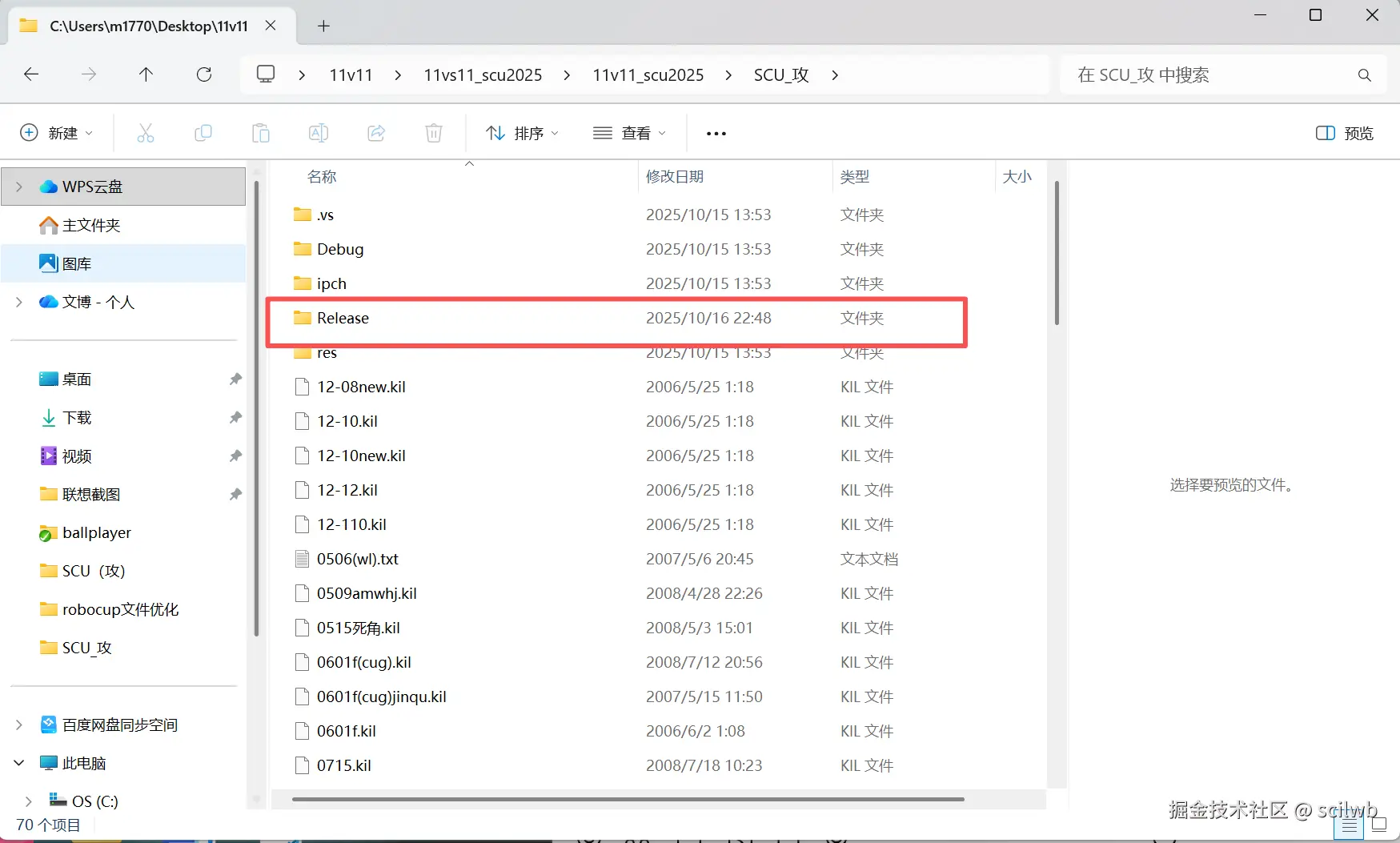Screen dimensions: 1400x843
Task: Open a new tab with plus button
Action: click(x=323, y=26)
